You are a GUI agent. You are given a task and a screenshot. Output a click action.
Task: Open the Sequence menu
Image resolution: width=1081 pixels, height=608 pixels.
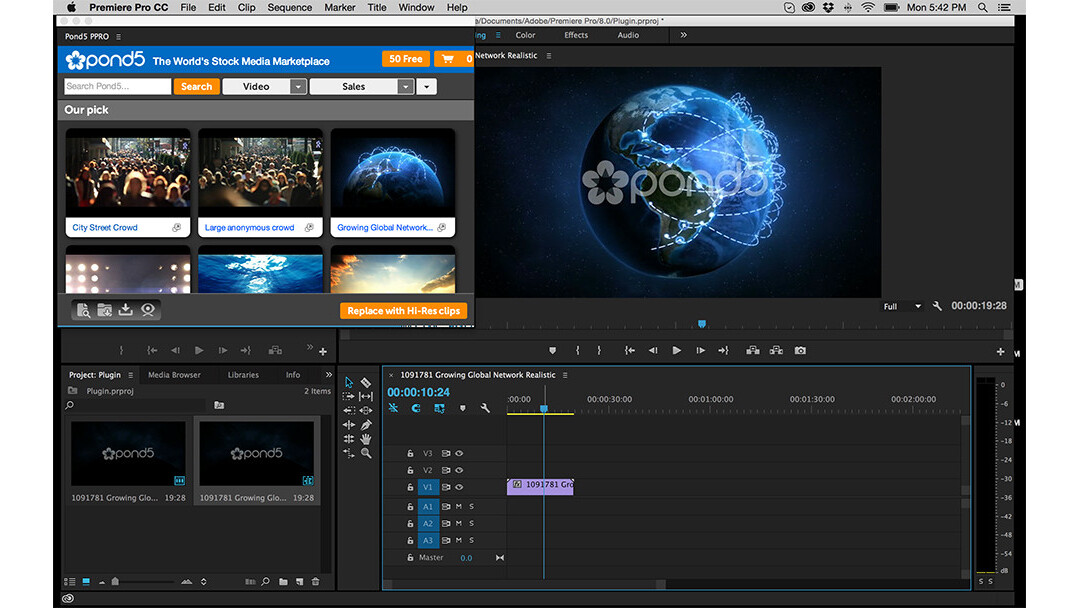(289, 7)
